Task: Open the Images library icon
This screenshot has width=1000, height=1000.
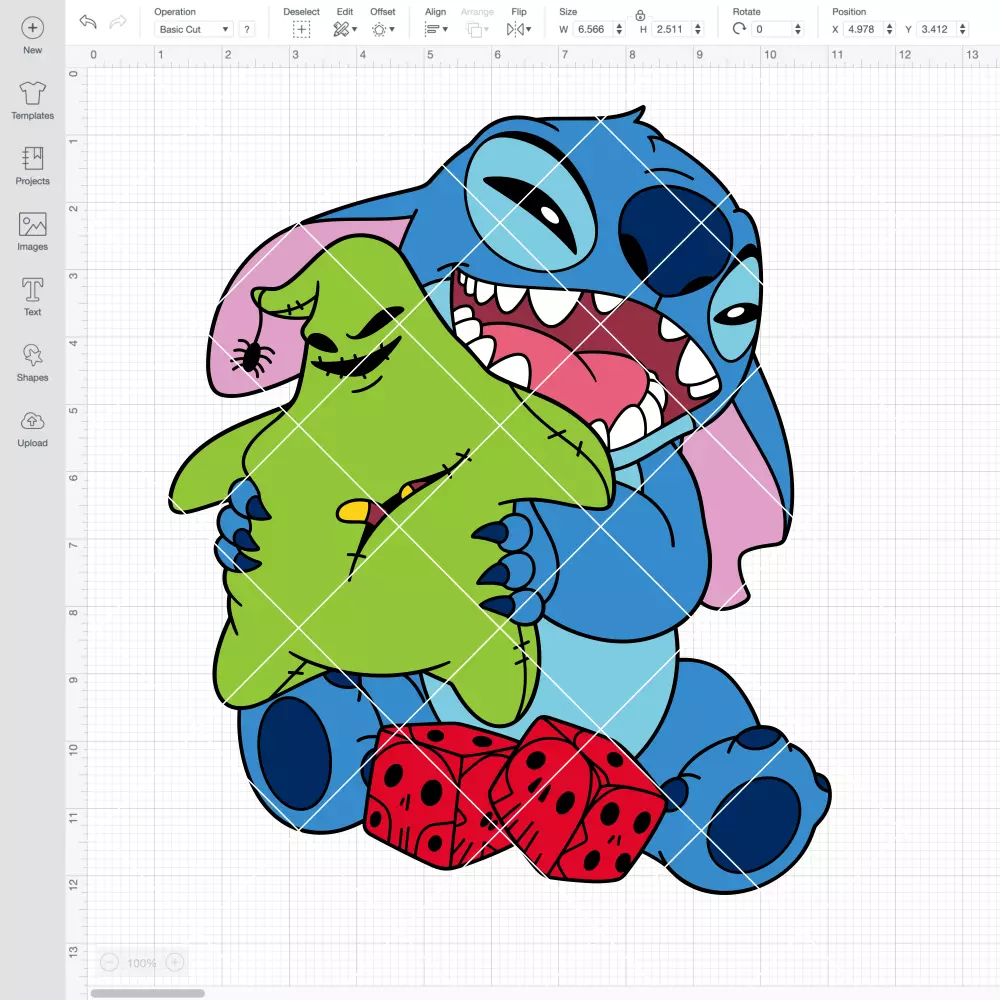Action: [33, 224]
